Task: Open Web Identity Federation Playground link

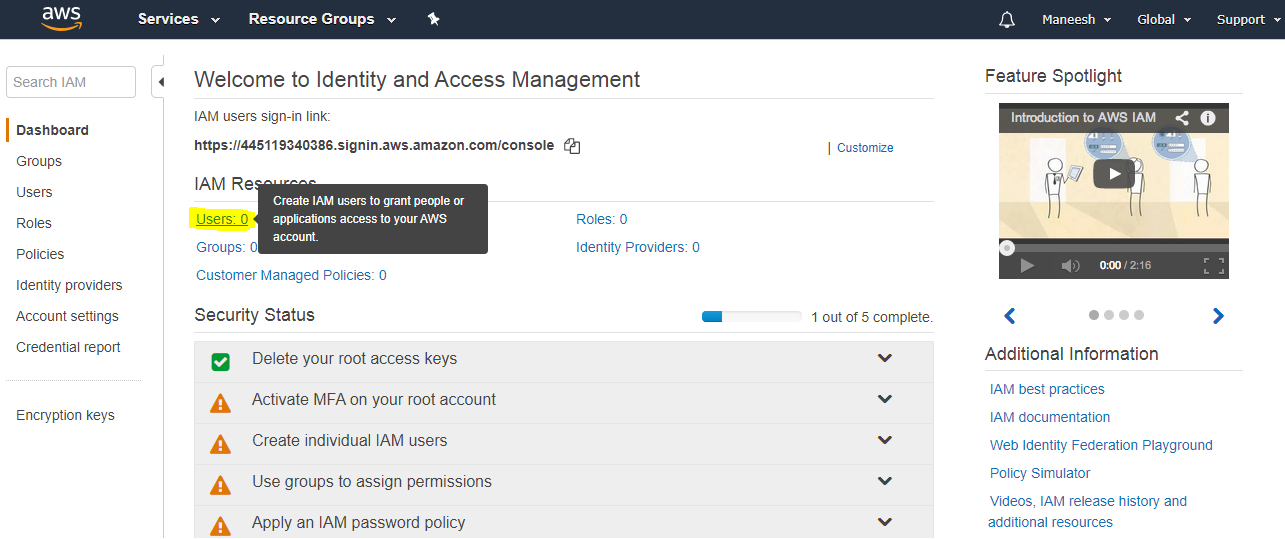Action: point(1101,445)
